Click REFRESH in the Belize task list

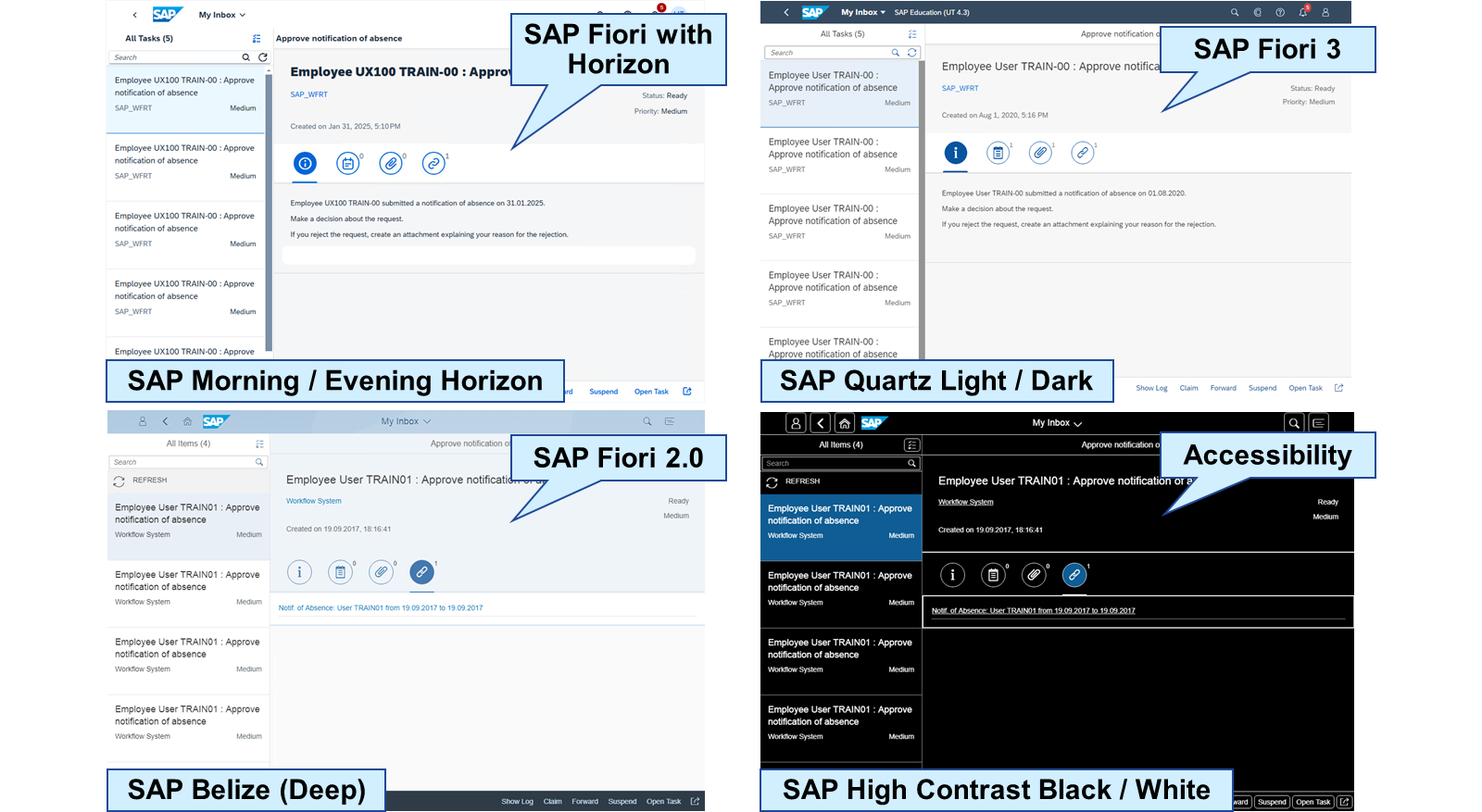tap(141, 481)
